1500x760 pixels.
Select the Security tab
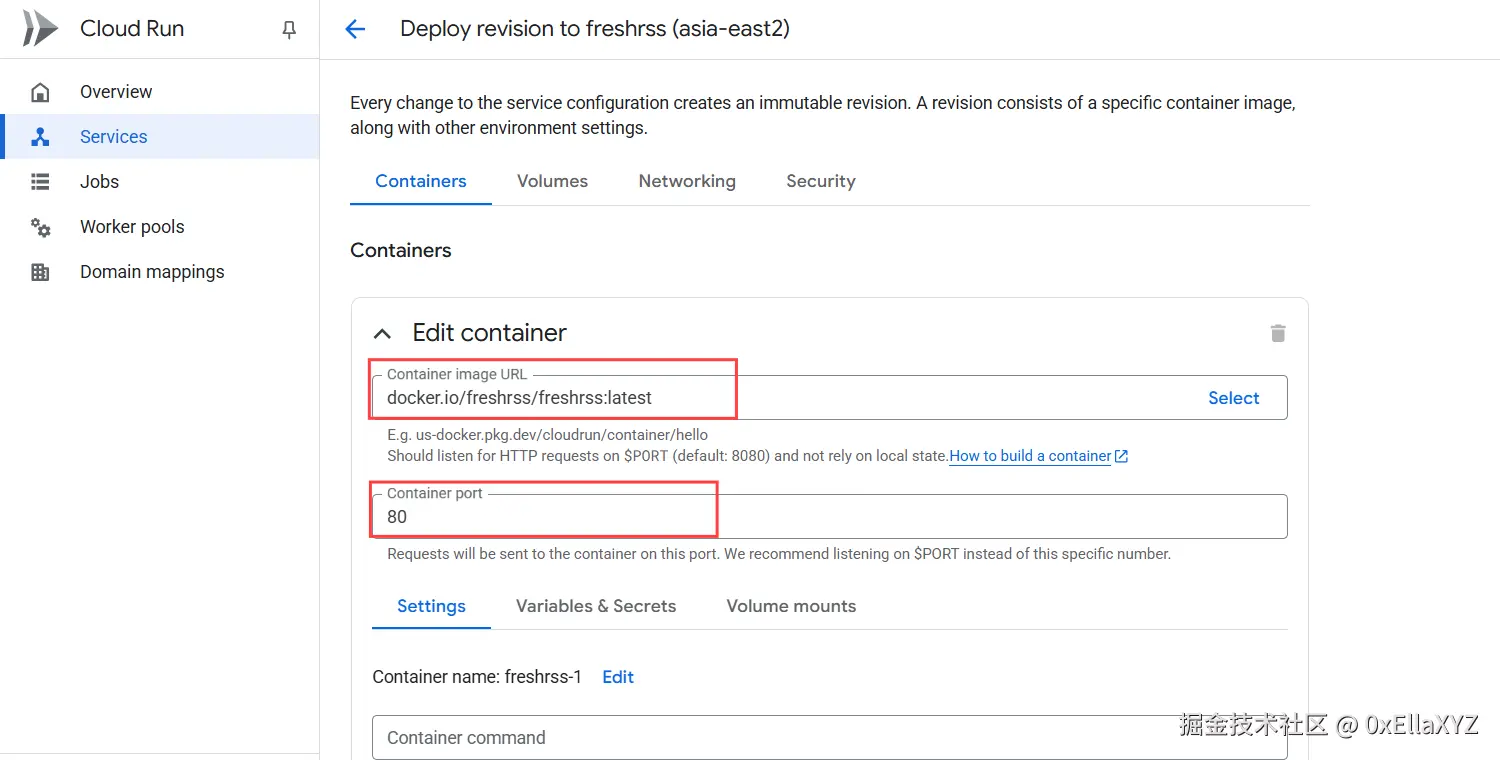pos(820,181)
